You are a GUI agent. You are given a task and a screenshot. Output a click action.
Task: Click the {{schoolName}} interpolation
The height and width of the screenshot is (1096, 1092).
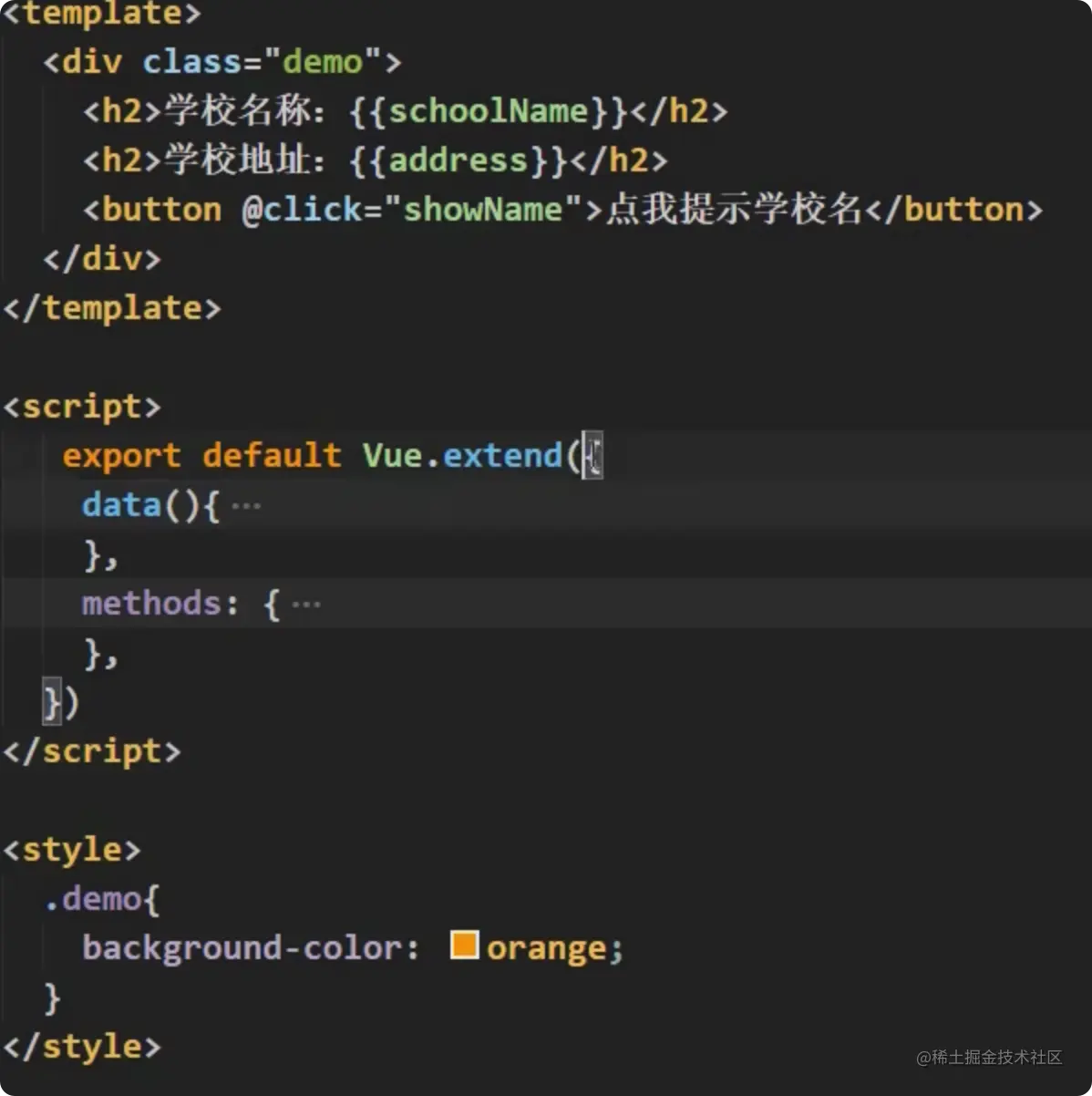coord(489,111)
